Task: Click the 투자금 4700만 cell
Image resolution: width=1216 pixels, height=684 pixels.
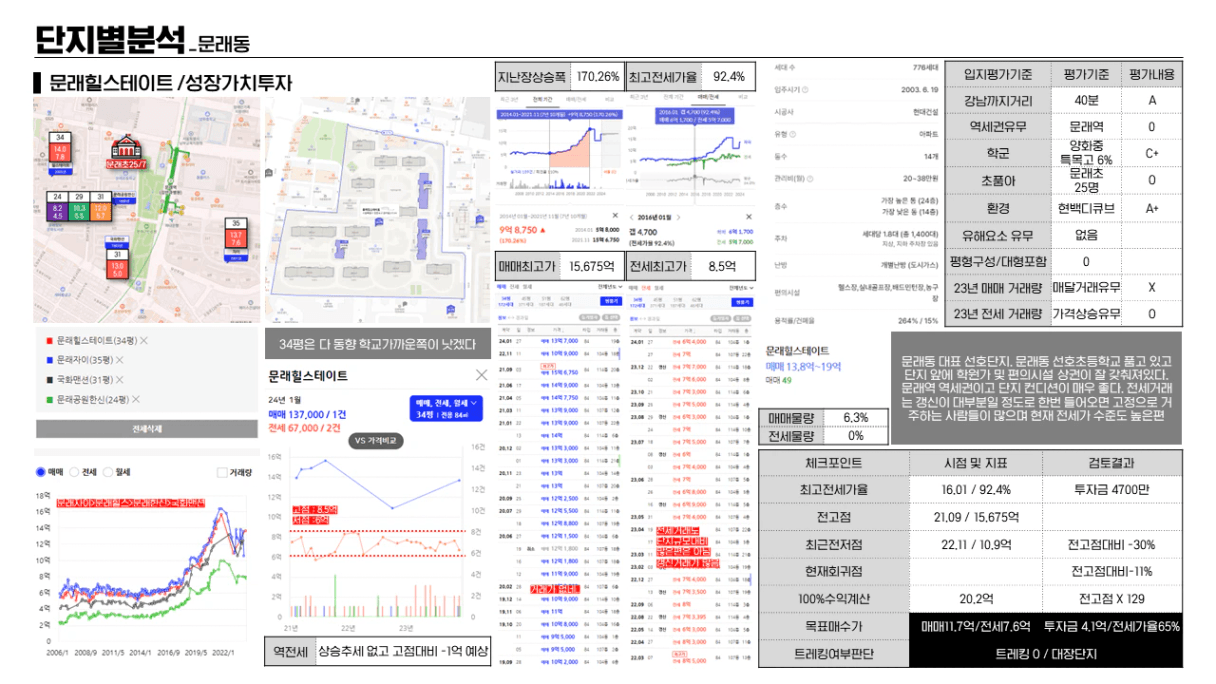Action: pyautogui.click(x=1112, y=489)
